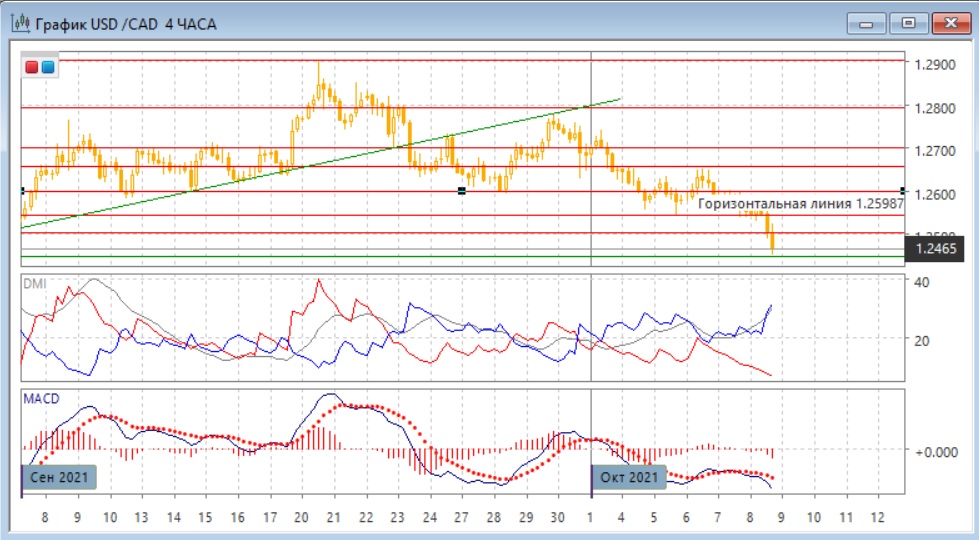The width and height of the screenshot is (979, 540).
Task: Click the 1.2900 price scale label
Action: (x=935, y=64)
